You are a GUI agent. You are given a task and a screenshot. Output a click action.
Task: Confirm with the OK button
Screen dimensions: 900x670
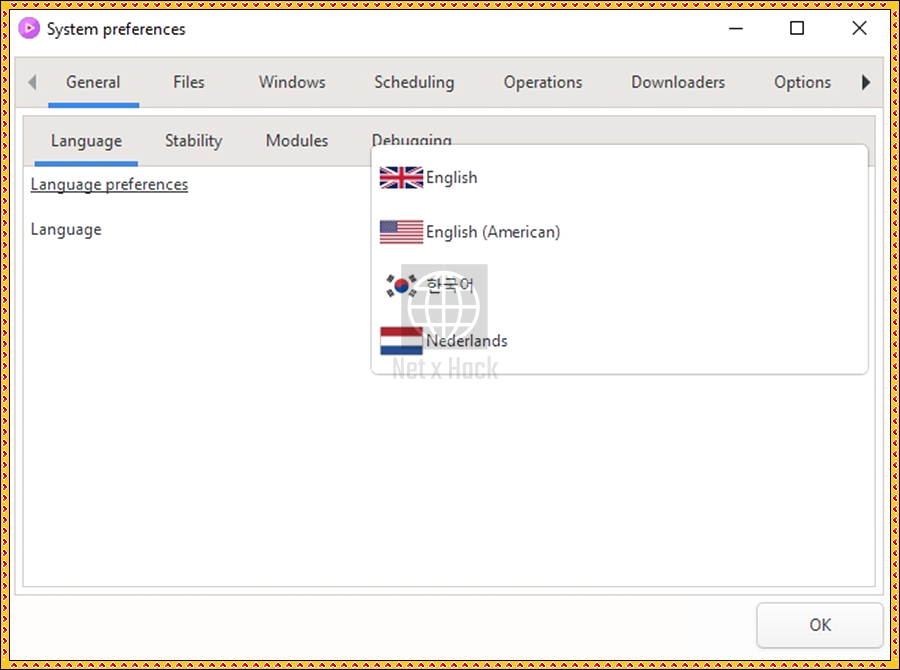819,625
